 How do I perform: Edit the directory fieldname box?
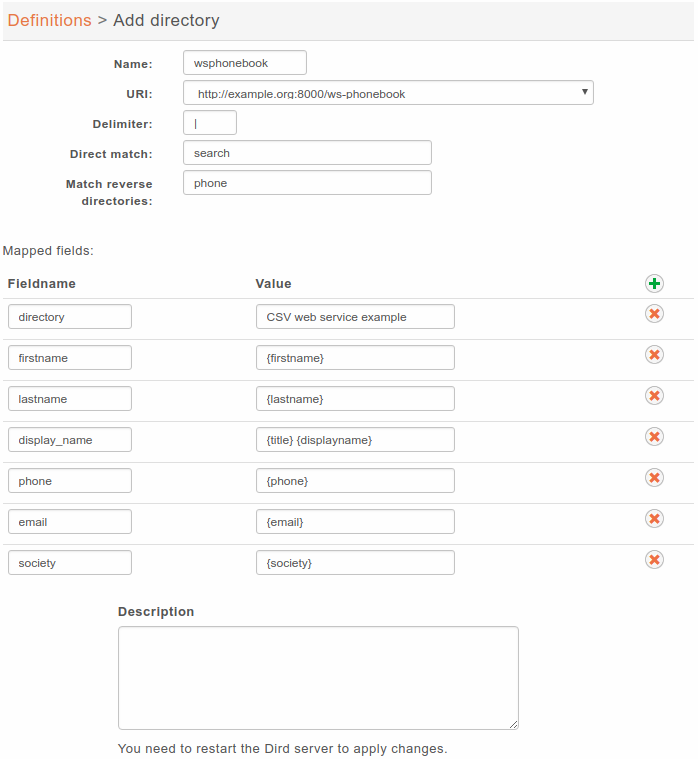[70, 317]
